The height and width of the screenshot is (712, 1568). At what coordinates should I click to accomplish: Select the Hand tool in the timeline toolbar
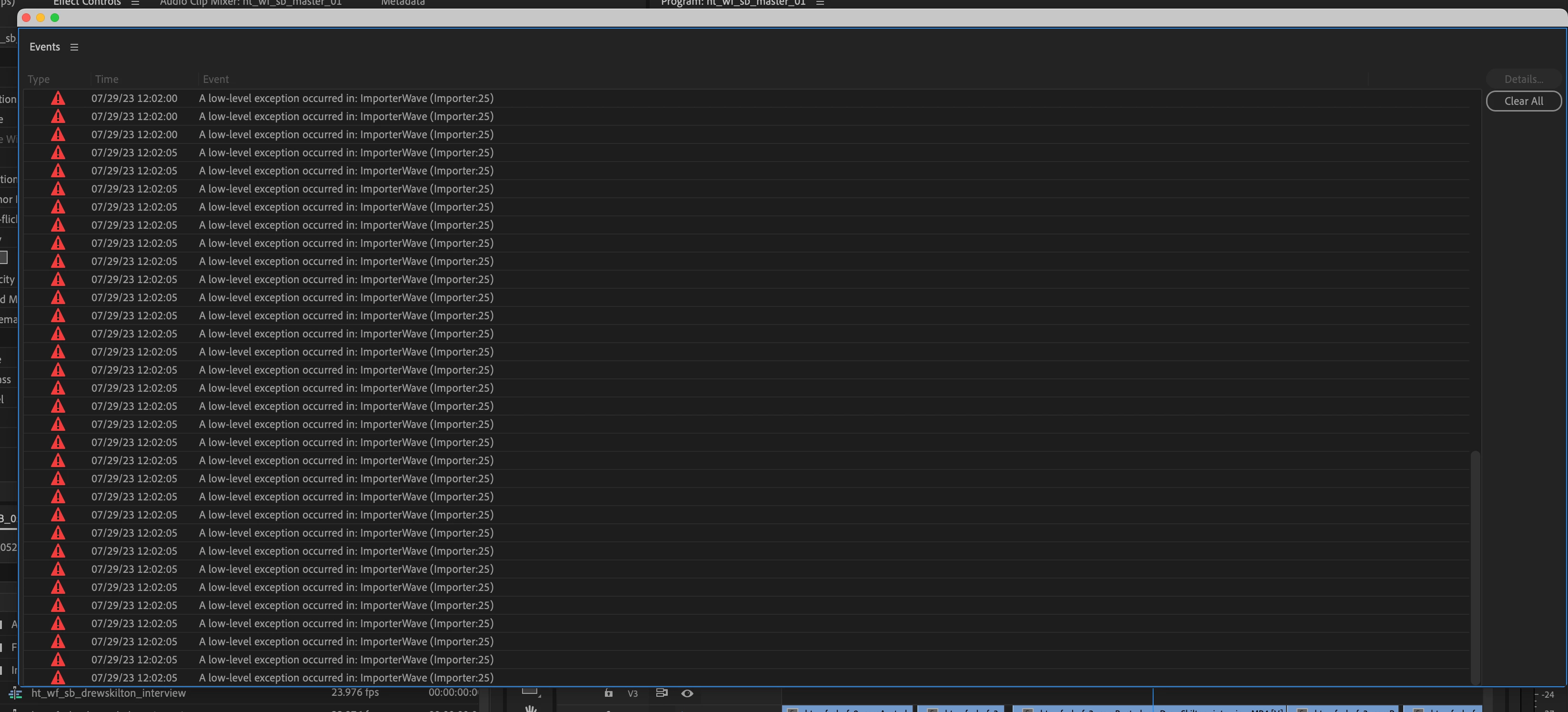tap(531, 708)
